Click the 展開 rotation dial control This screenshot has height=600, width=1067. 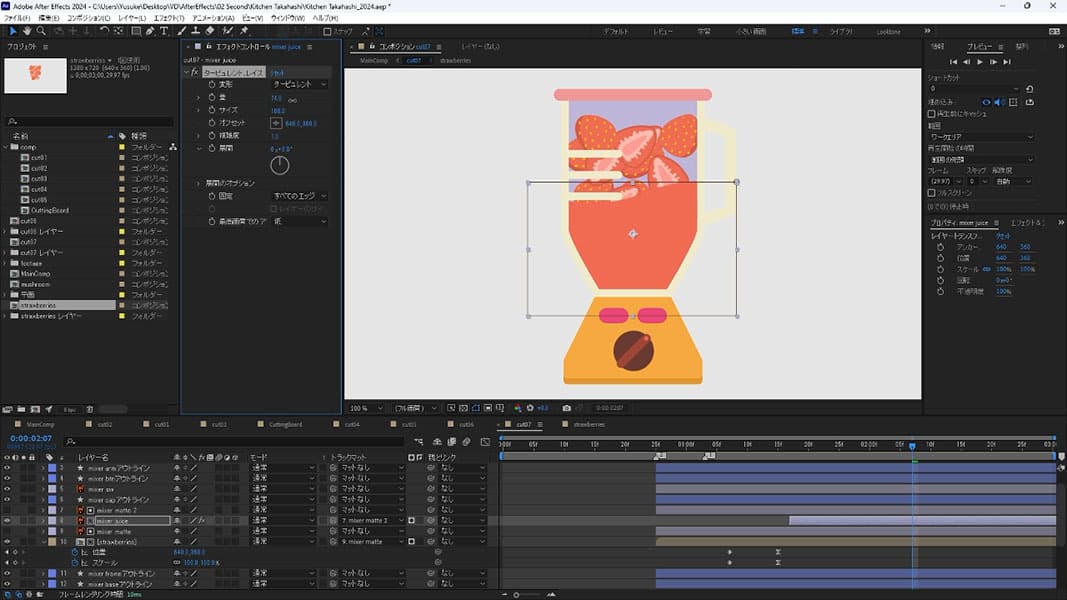pyautogui.click(x=280, y=165)
